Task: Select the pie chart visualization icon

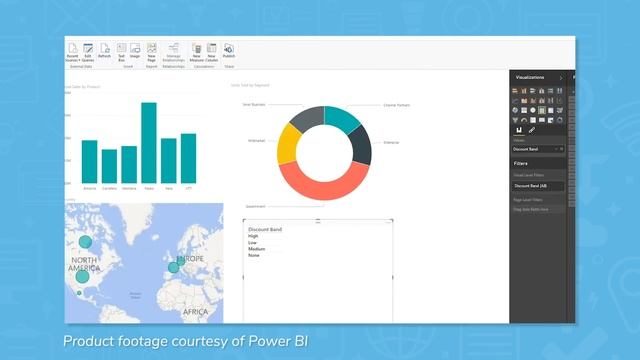Action: coord(515,110)
